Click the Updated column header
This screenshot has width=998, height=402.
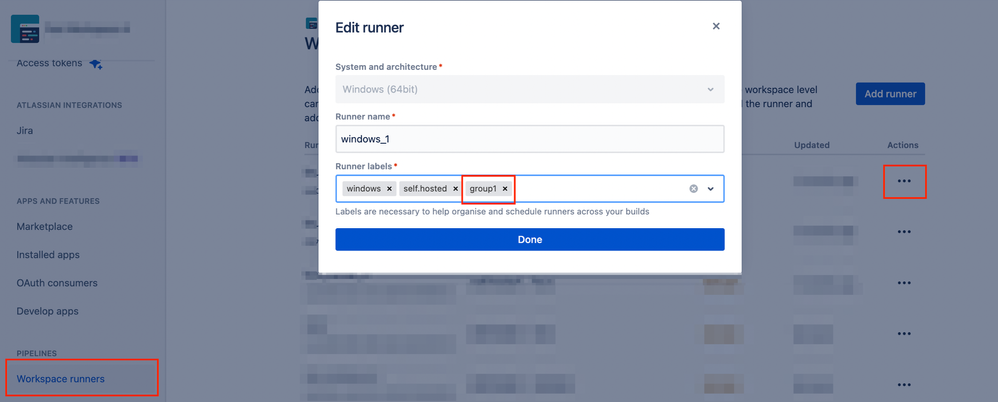tap(812, 145)
